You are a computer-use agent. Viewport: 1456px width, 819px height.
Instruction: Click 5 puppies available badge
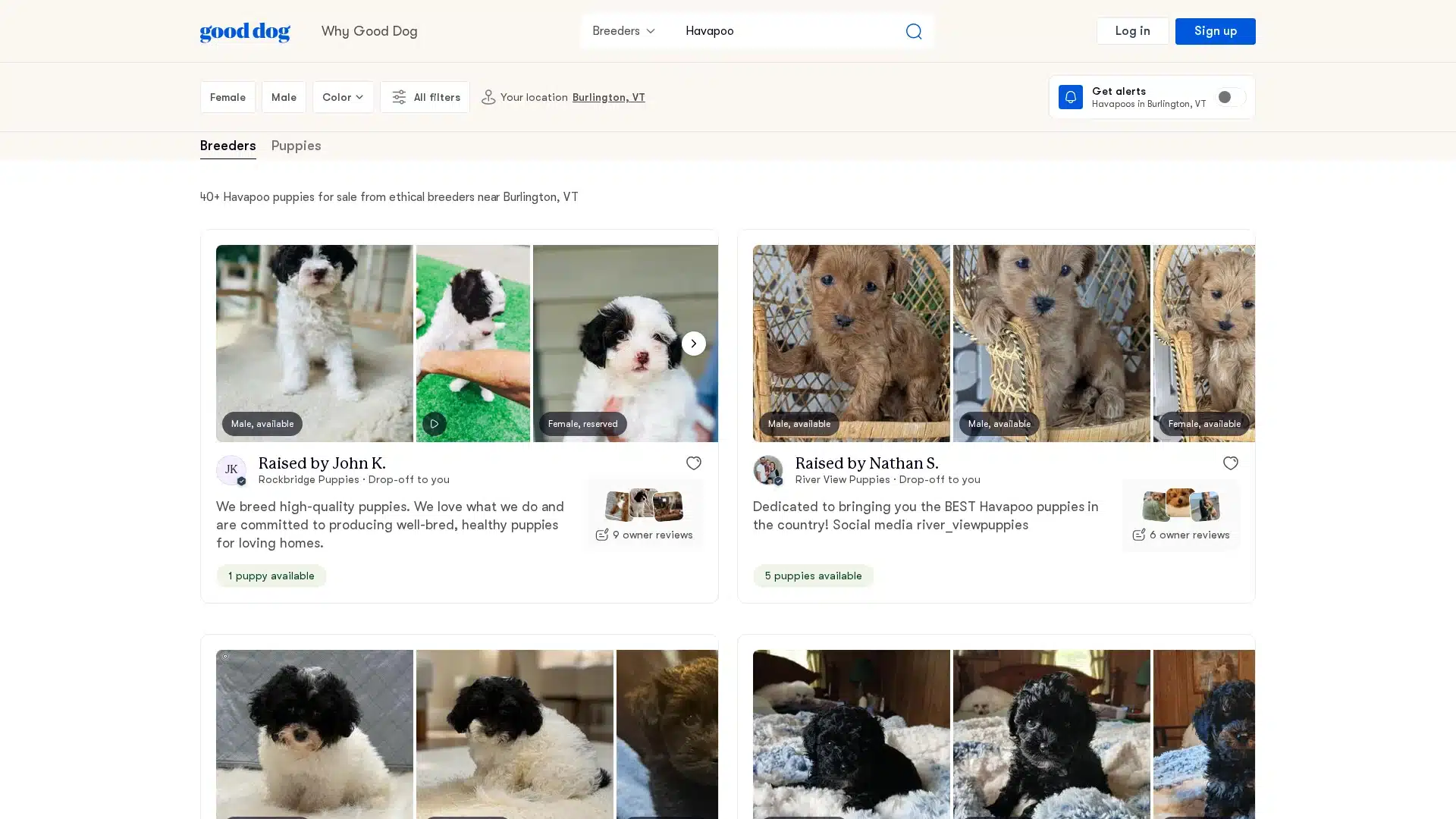click(x=813, y=576)
